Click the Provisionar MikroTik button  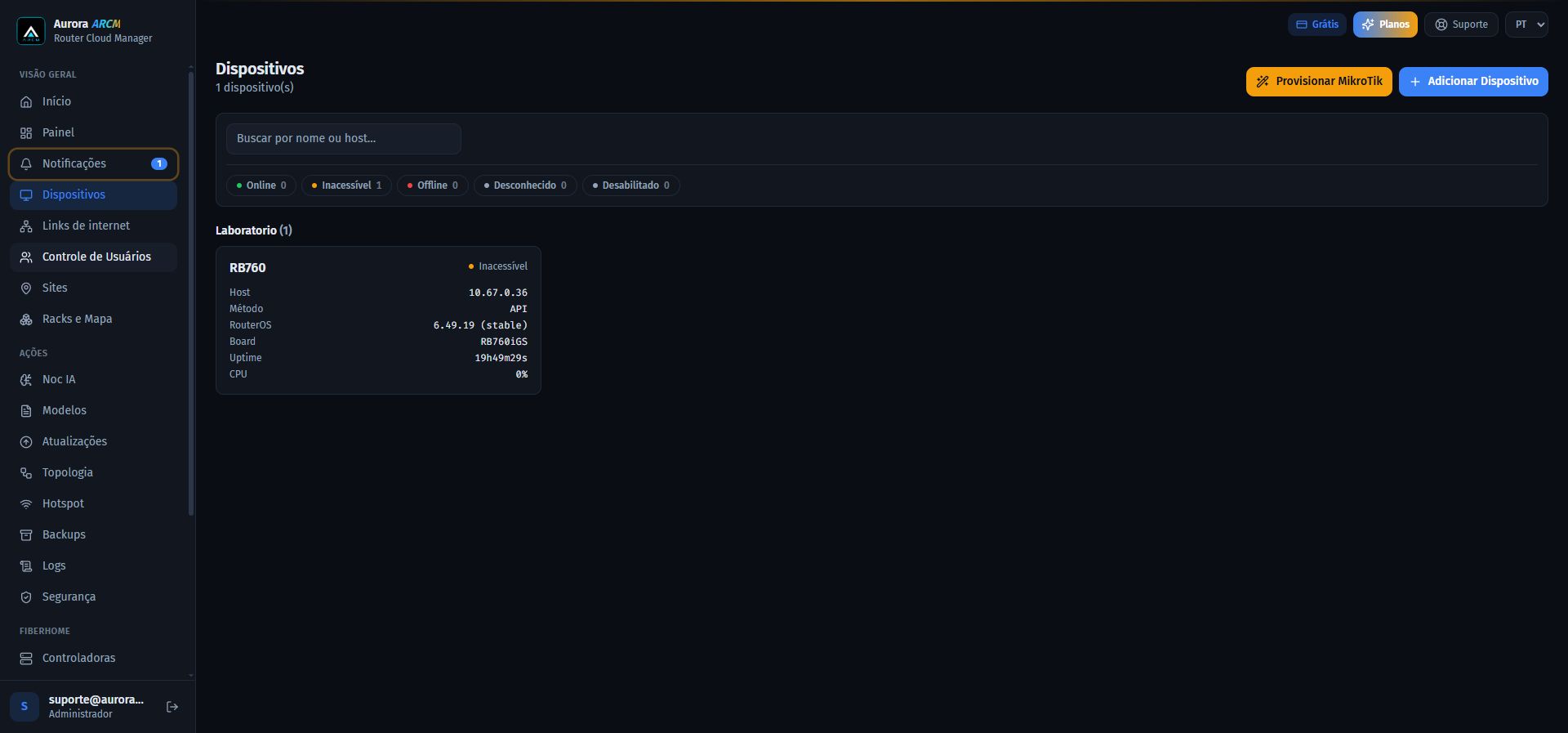tap(1319, 82)
